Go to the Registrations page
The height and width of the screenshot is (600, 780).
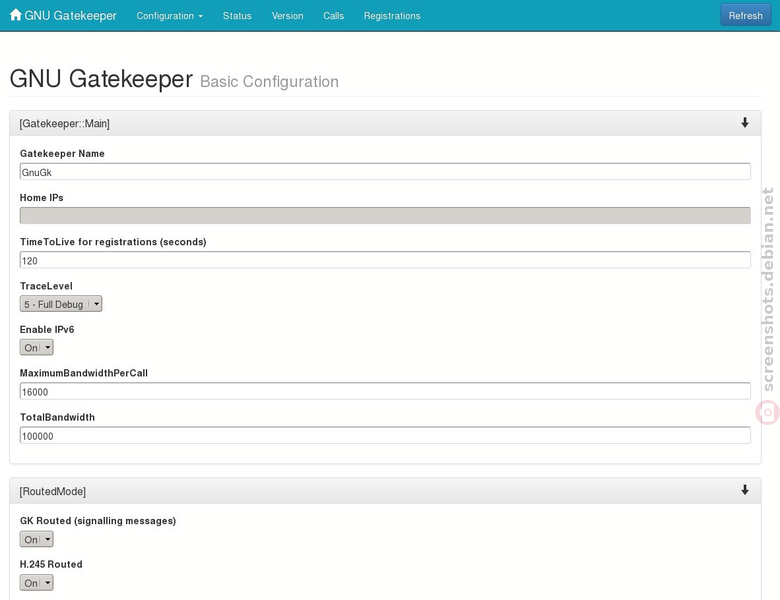[392, 16]
